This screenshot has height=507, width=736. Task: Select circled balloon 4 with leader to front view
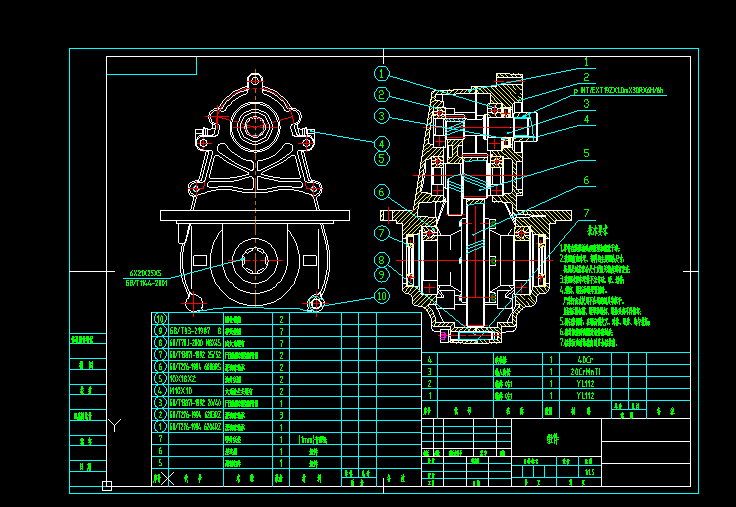pyautogui.click(x=382, y=144)
